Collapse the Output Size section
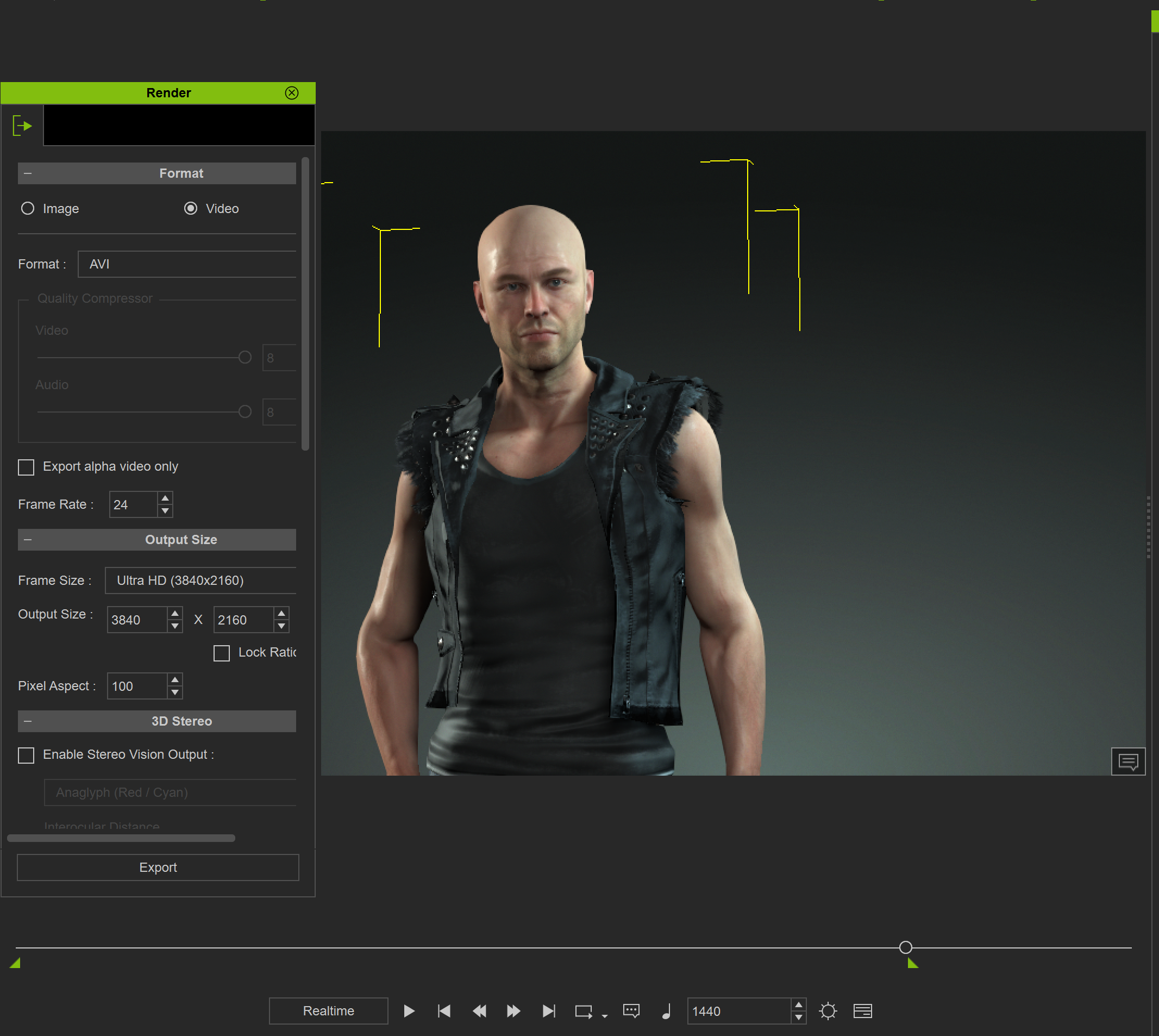This screenshot has height=1036, width=1159. [28, 540]
